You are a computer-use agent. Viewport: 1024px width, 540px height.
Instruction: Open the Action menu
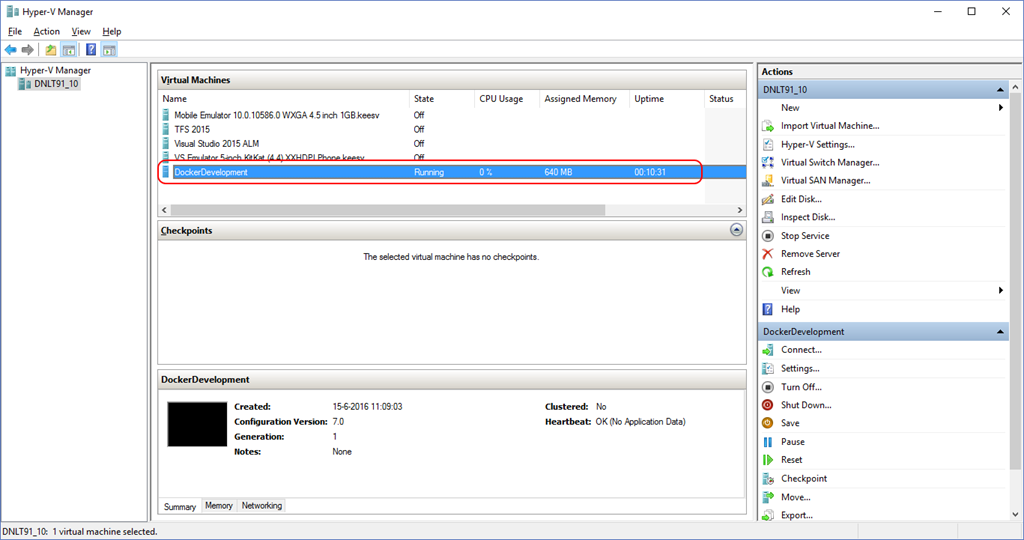pyautogui.click(x=46, y=31)
